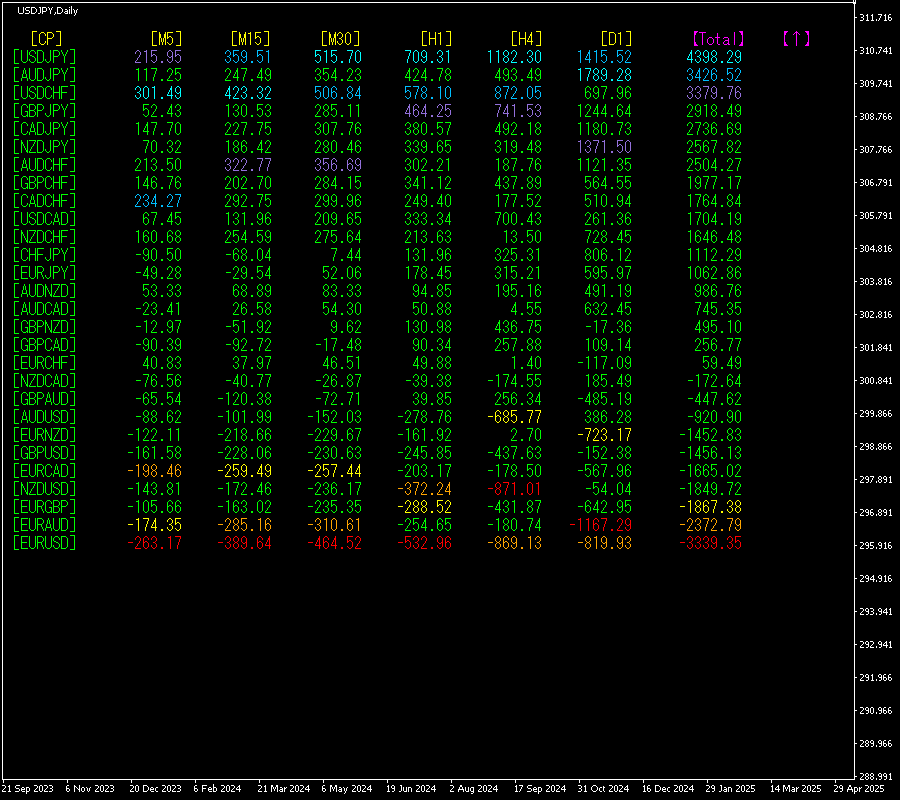Select the [GBPAUD] pair label

44,399
